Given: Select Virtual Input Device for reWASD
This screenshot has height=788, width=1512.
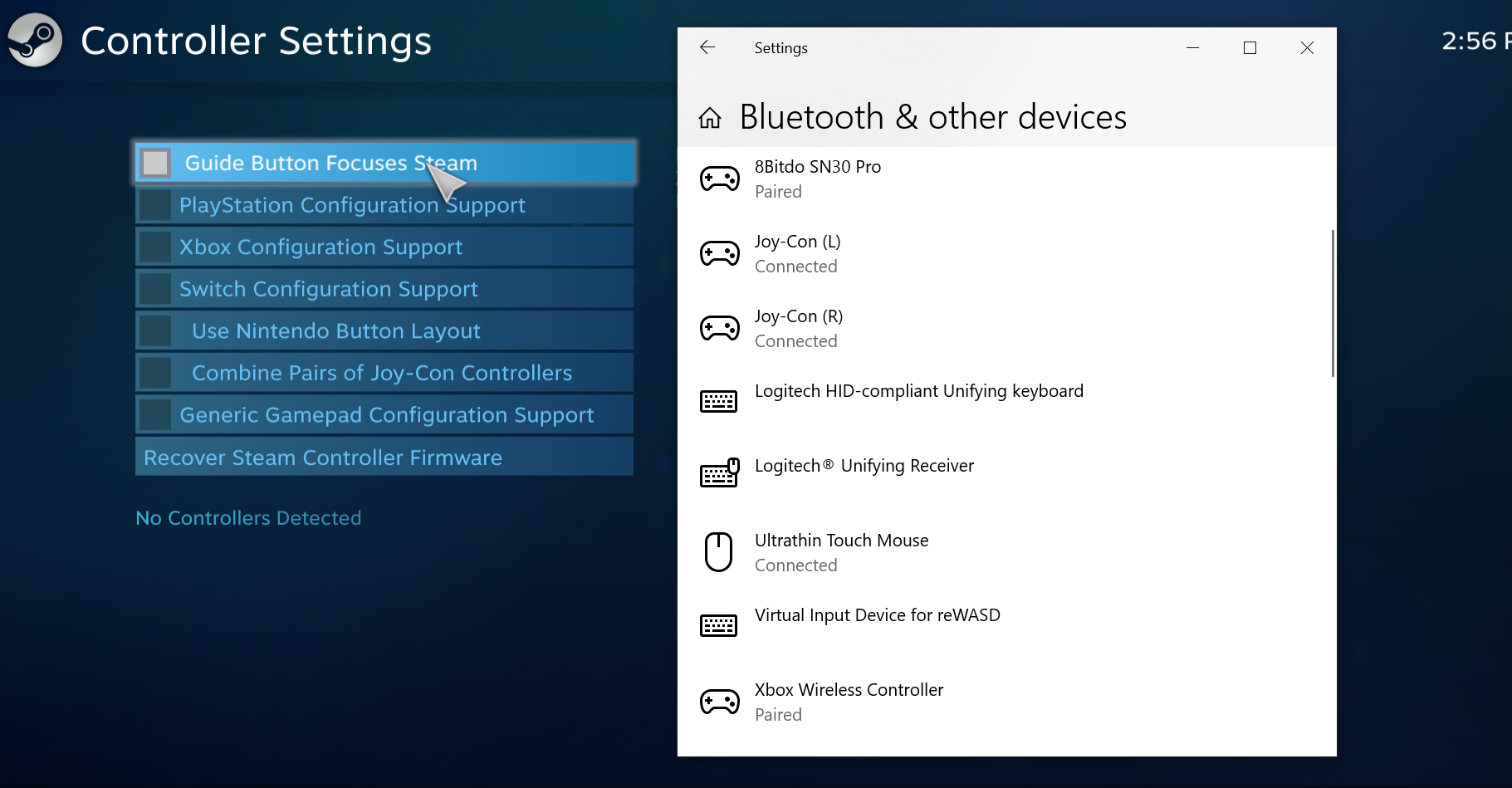Looking at the screenshot, I should tap(877, 615).
